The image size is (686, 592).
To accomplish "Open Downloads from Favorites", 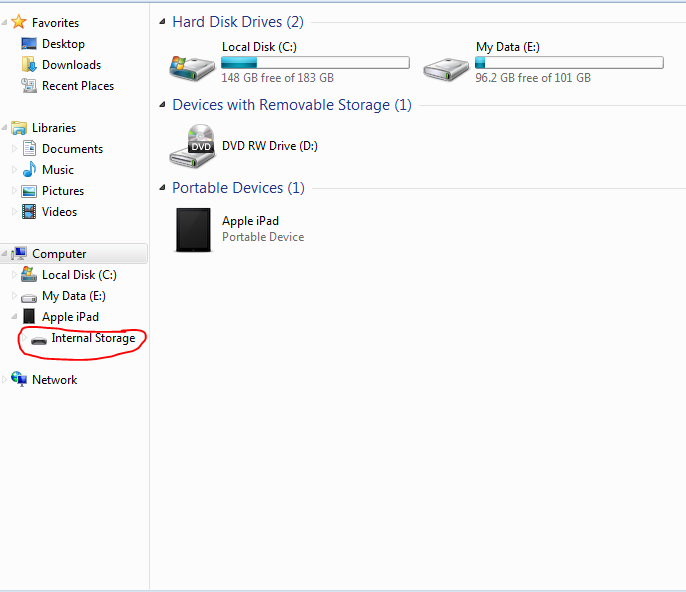I will click(71, 65).
